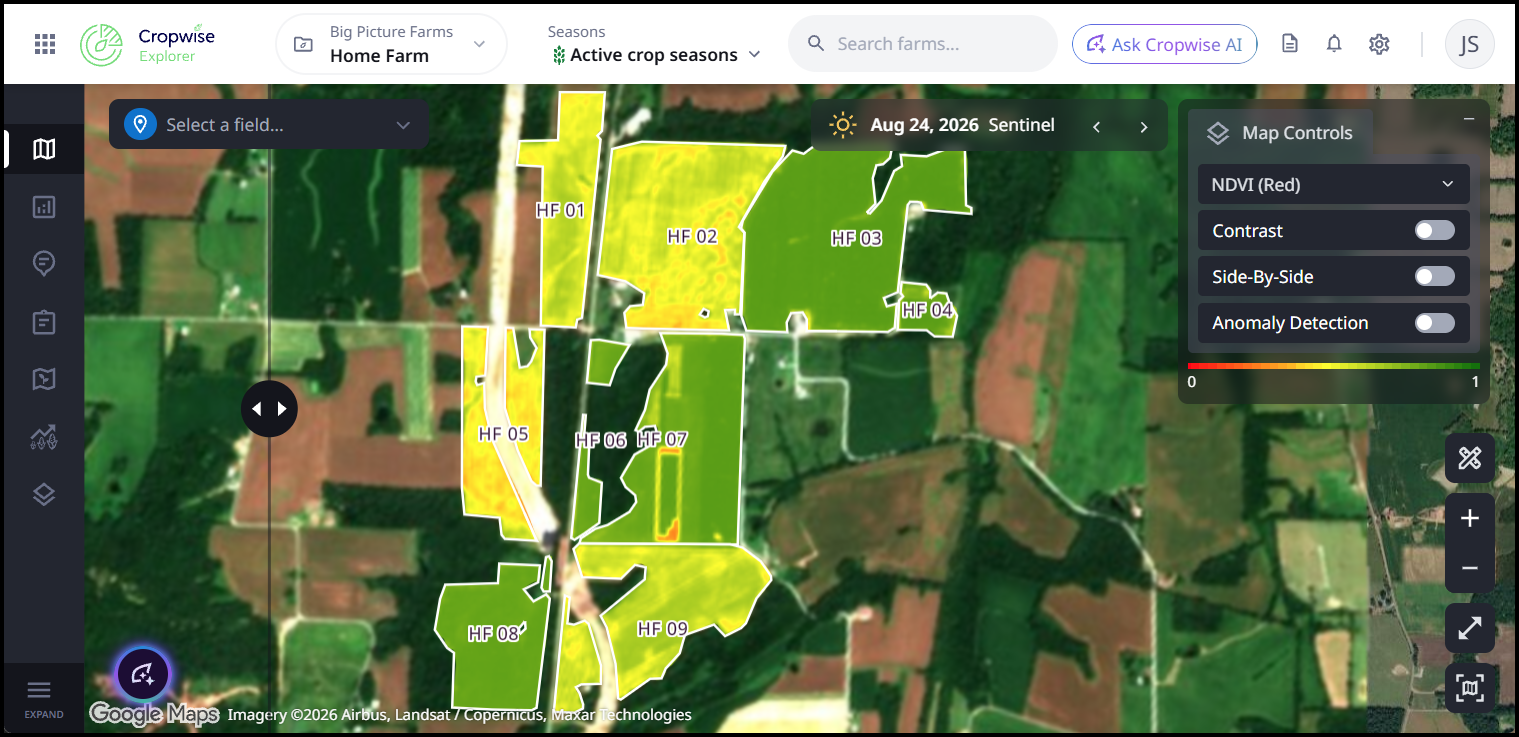This screenshot has width=1519, height=737.
Task: Open the notifications bell
Action: 1334,44
